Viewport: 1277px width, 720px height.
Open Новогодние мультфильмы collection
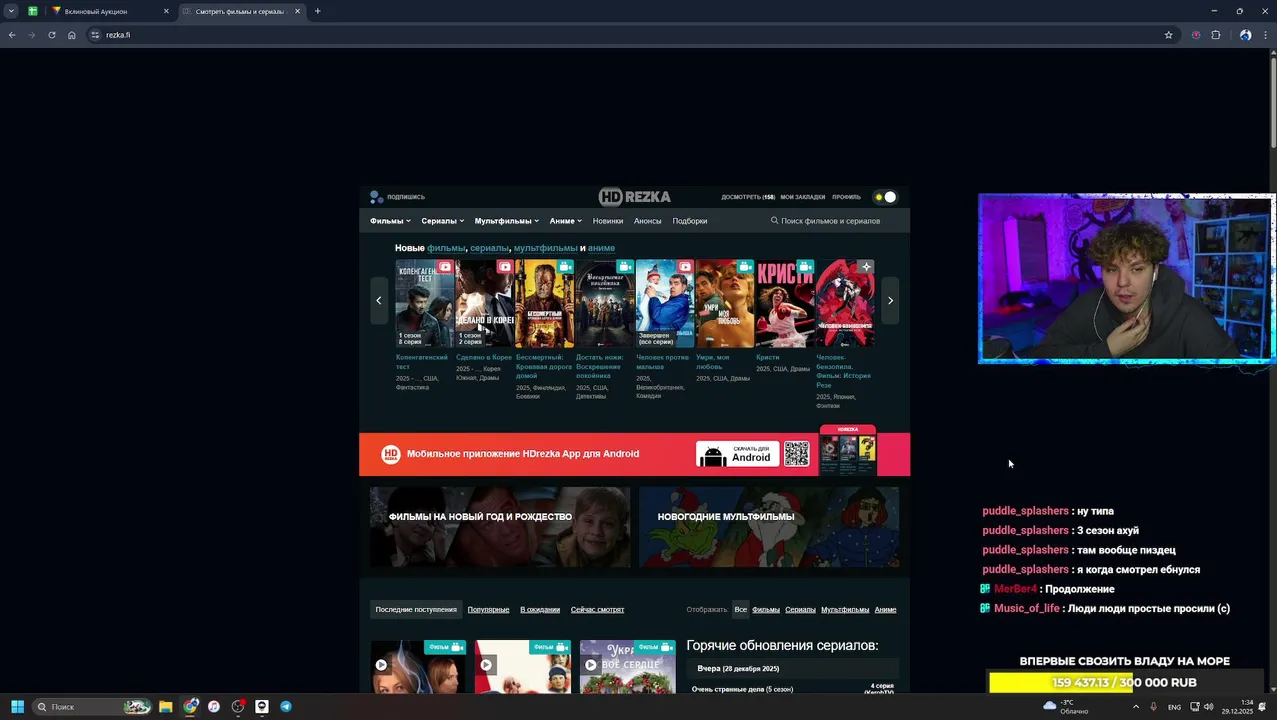769,527
